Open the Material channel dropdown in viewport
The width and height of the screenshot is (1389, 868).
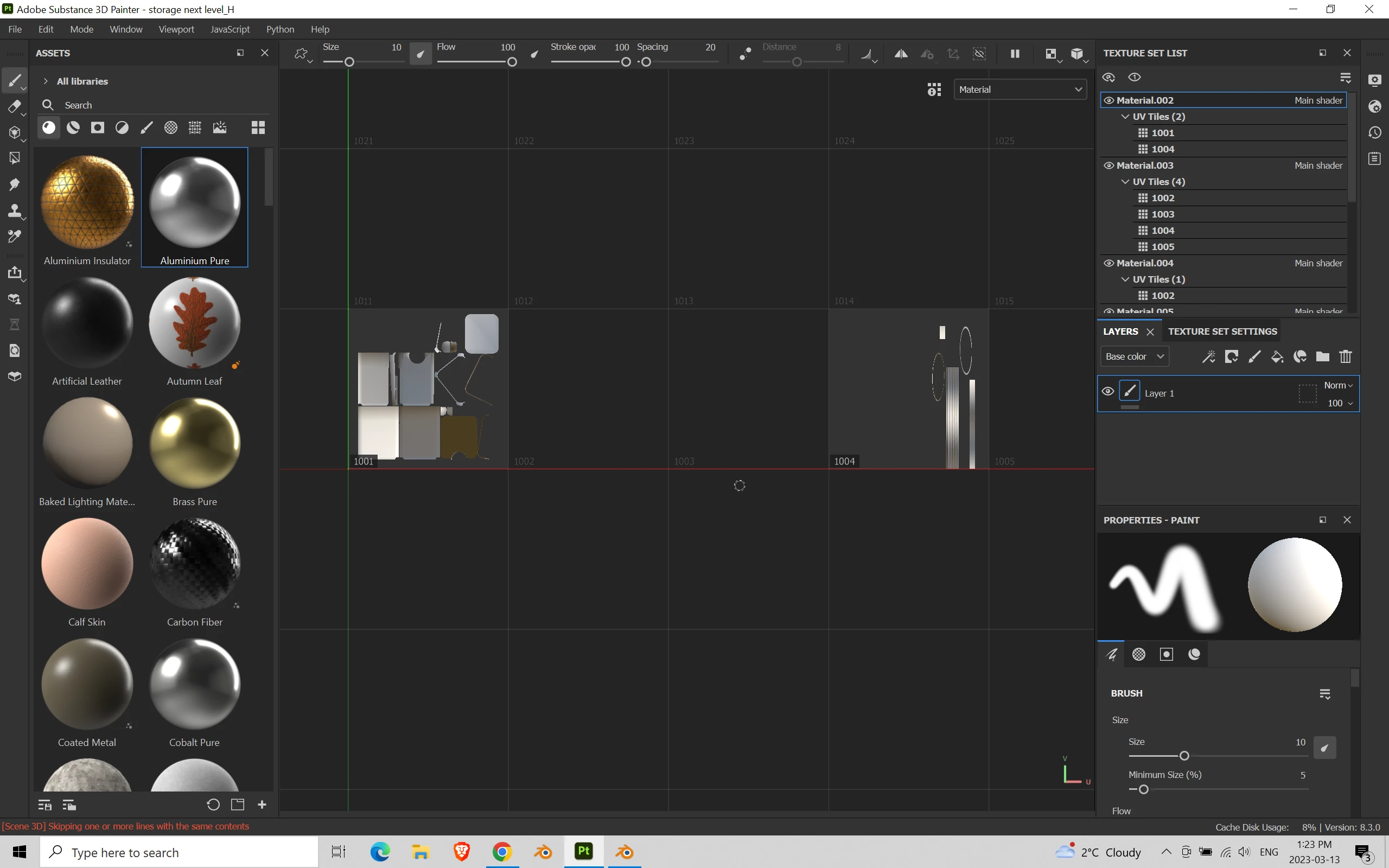pos(1020,90)
